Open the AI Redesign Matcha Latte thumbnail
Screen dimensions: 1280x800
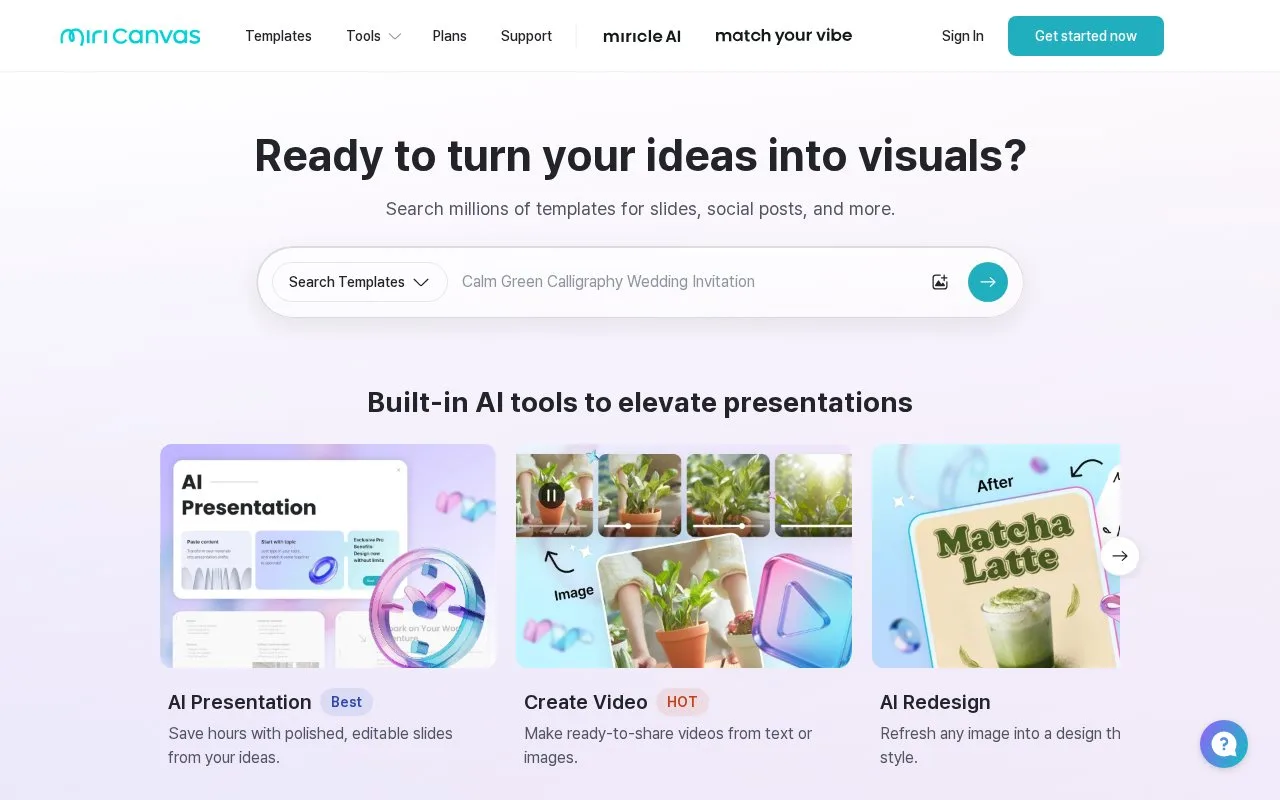pos(996,556)
